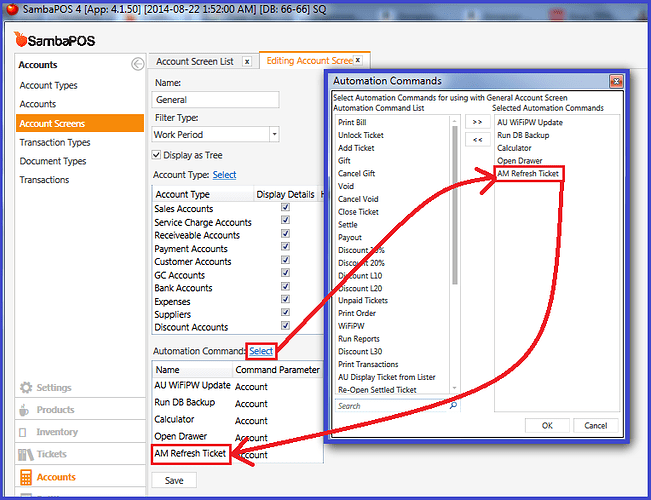Image resolution: width=651 pixels, height=500 pixels.
Task: Toggle Display Details for Service Charge Accounts
Action: (x=285, y=220)
